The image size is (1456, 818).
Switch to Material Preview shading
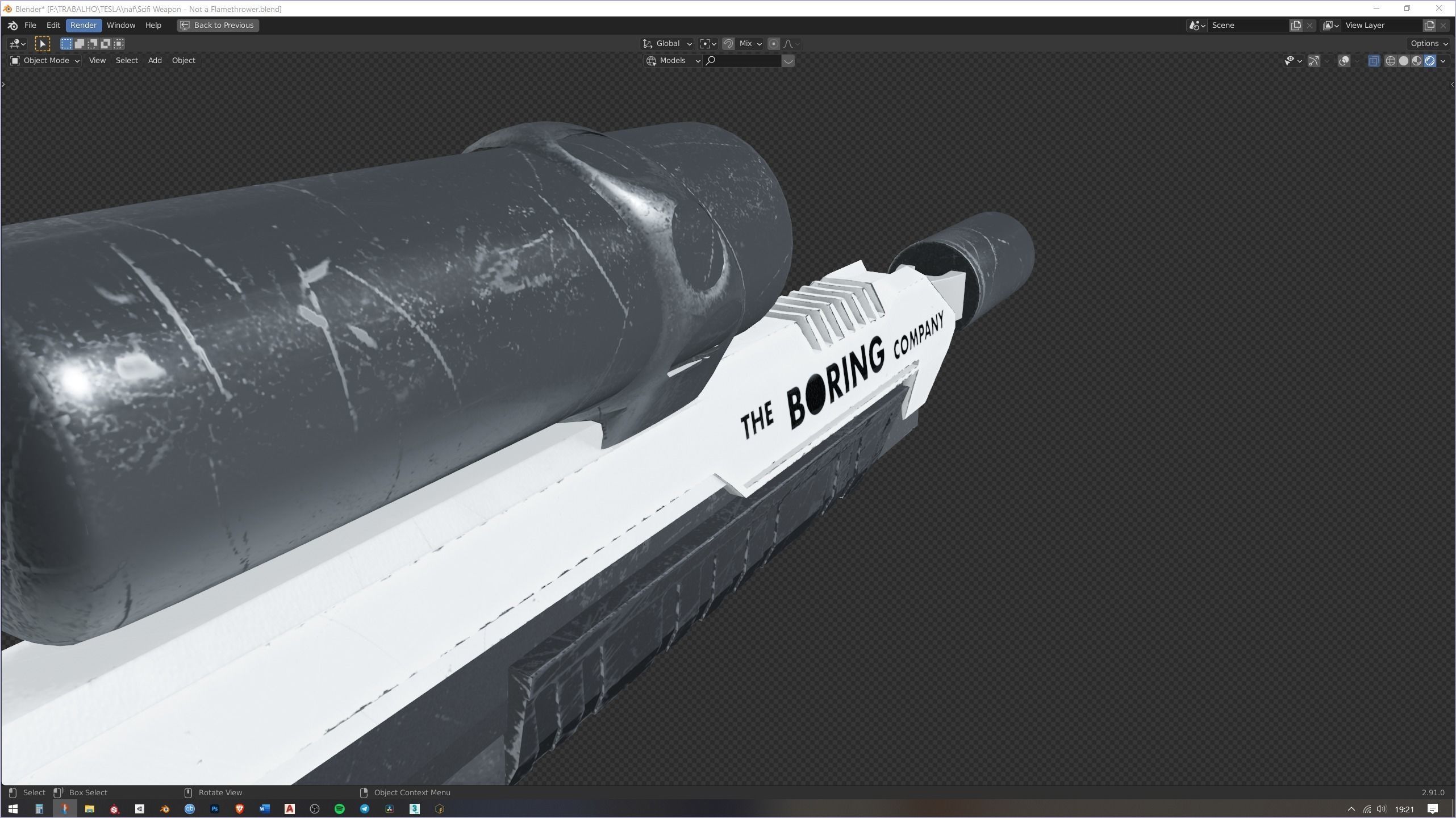coord(1416,61)
